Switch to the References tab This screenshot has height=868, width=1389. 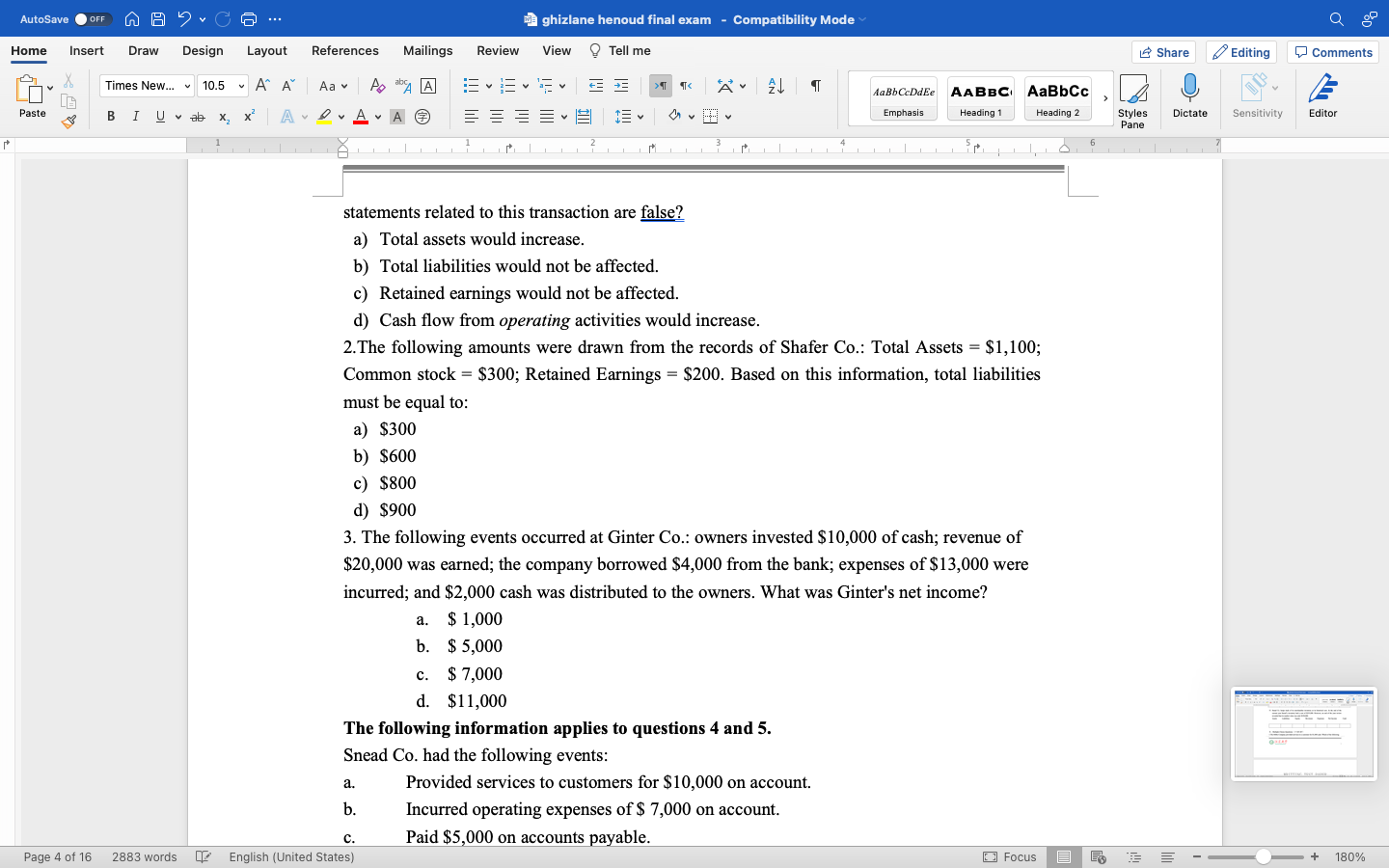point(344,51)
